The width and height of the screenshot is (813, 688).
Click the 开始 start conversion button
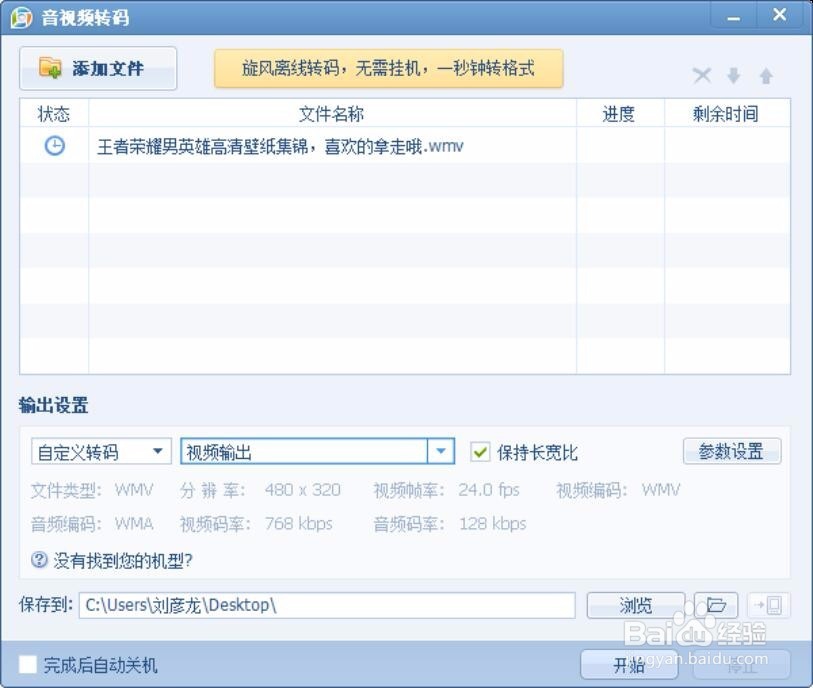click(628, 666)
